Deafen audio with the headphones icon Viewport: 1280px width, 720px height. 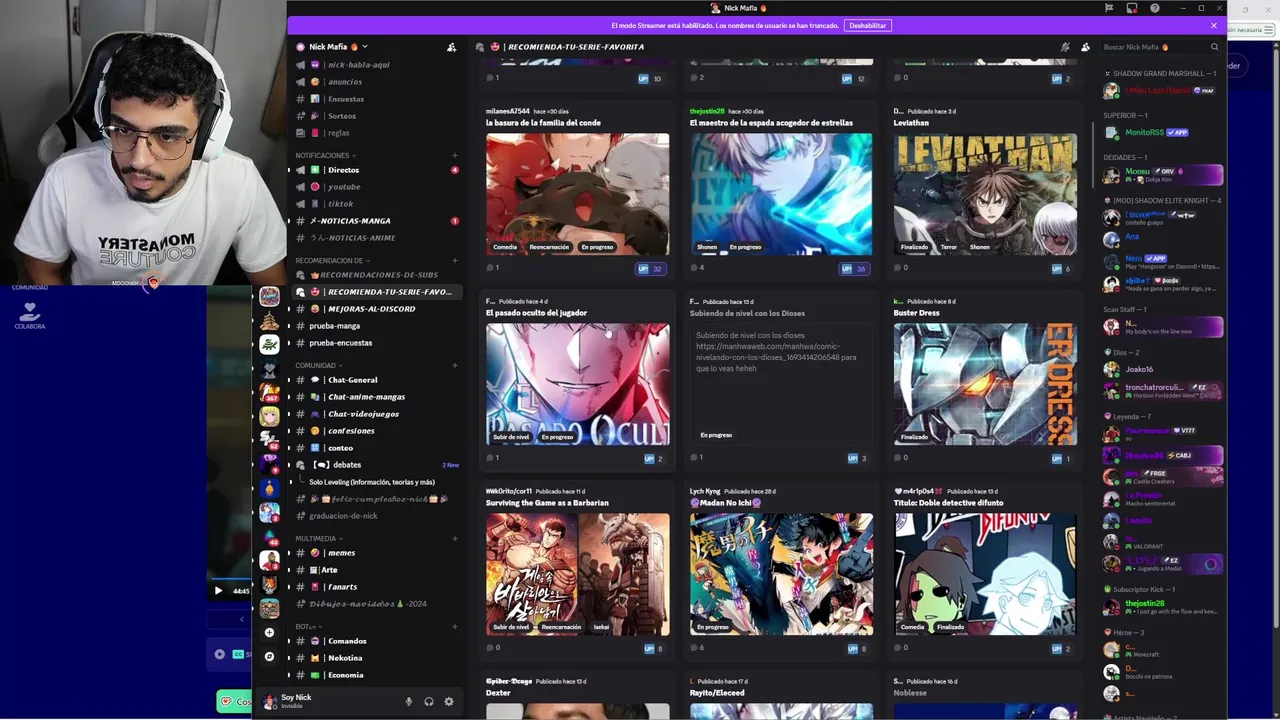429,702
